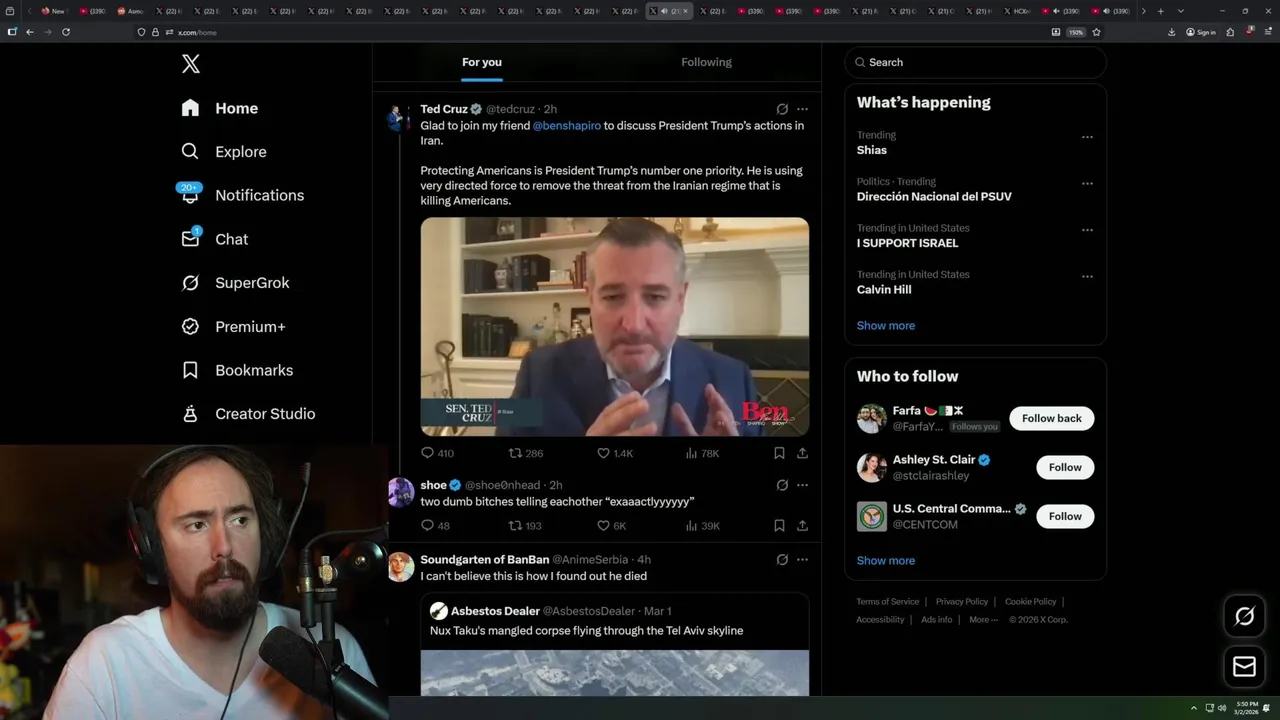Viewport: 1280px width, 720px height.
Task: Ask Grok about Ted Cruz's post
Action: [782, 109]
